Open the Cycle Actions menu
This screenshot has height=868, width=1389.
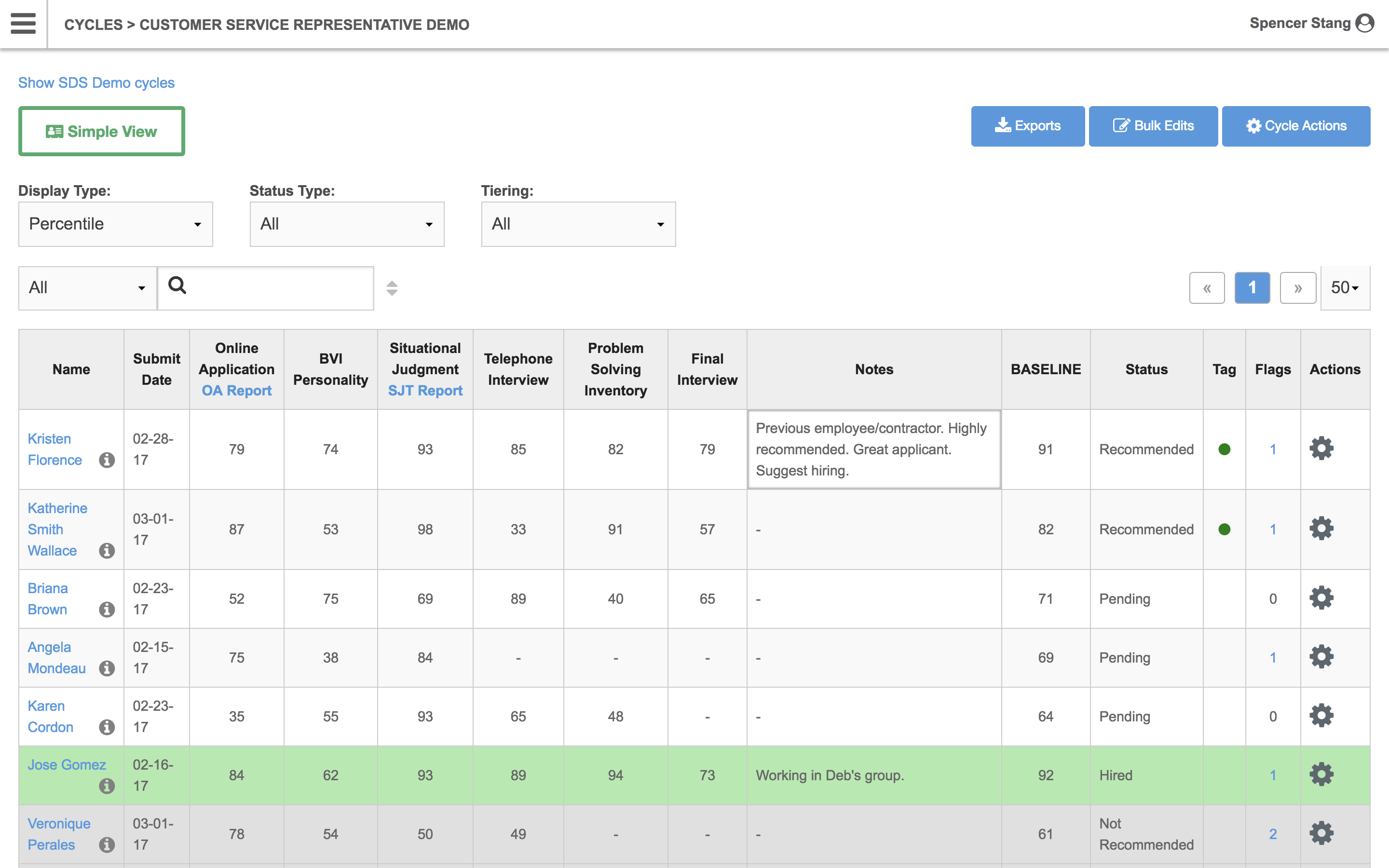1295,126
